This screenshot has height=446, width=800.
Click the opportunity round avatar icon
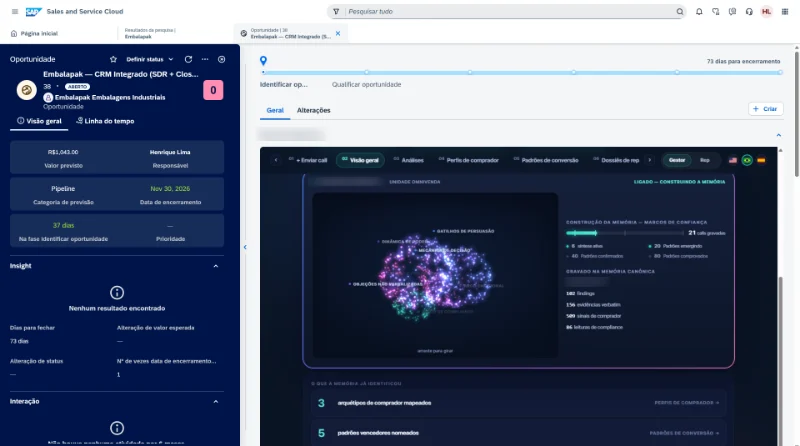click(27, 90)
